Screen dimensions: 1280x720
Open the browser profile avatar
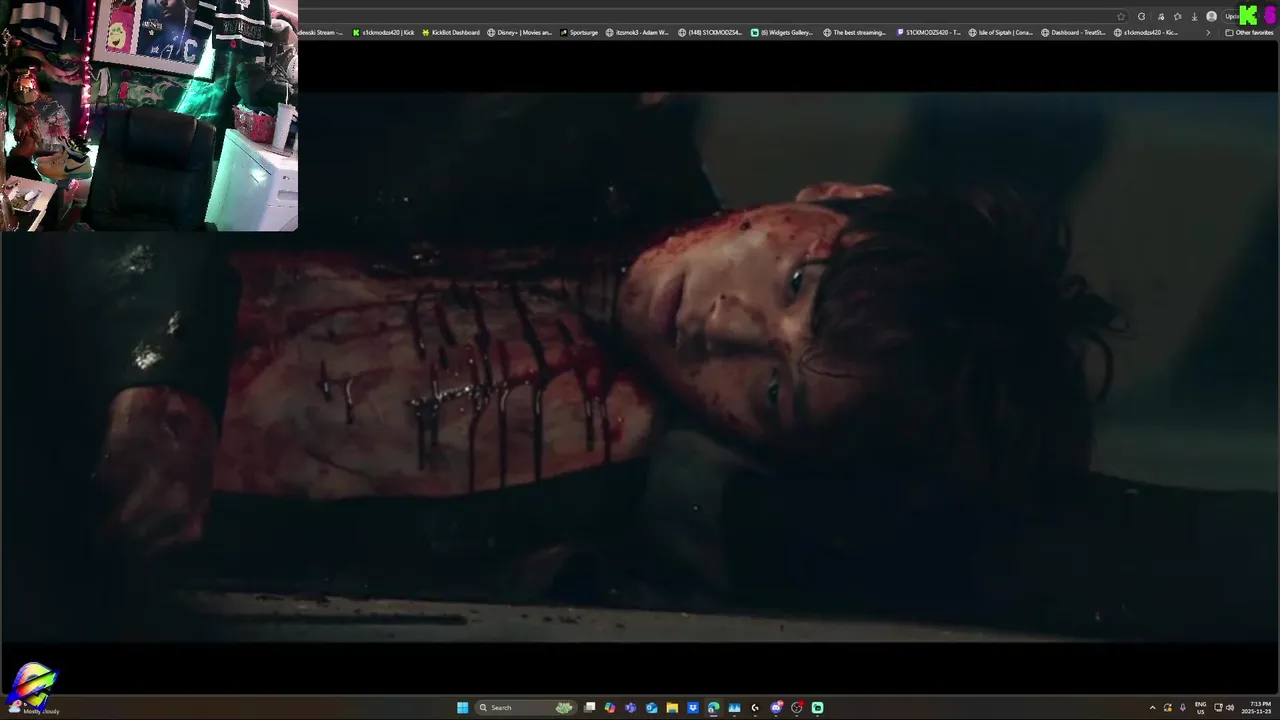point(1212,16)
